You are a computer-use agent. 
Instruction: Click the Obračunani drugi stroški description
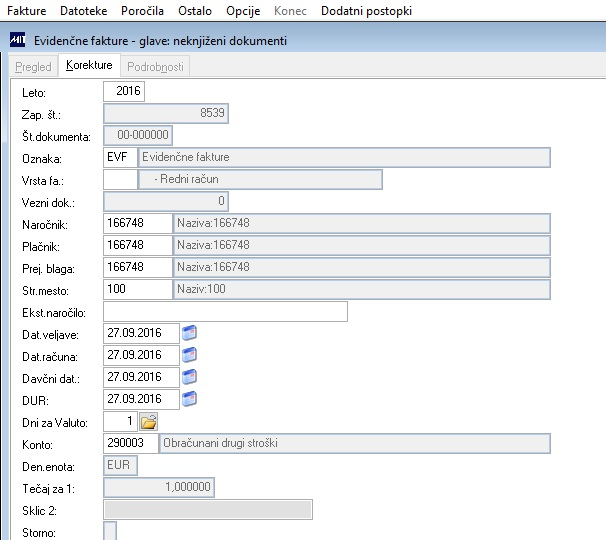(355, 443)
